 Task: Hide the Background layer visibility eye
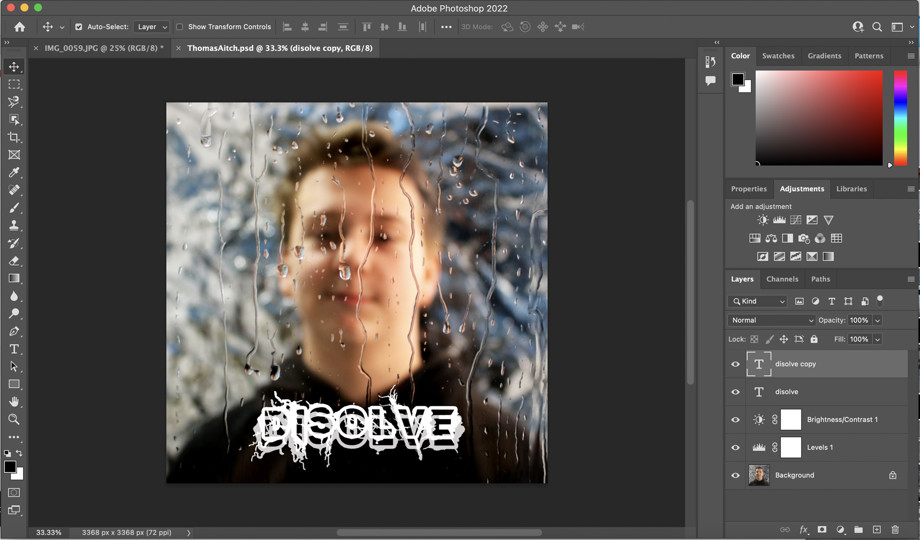click(x=736, y=476)
